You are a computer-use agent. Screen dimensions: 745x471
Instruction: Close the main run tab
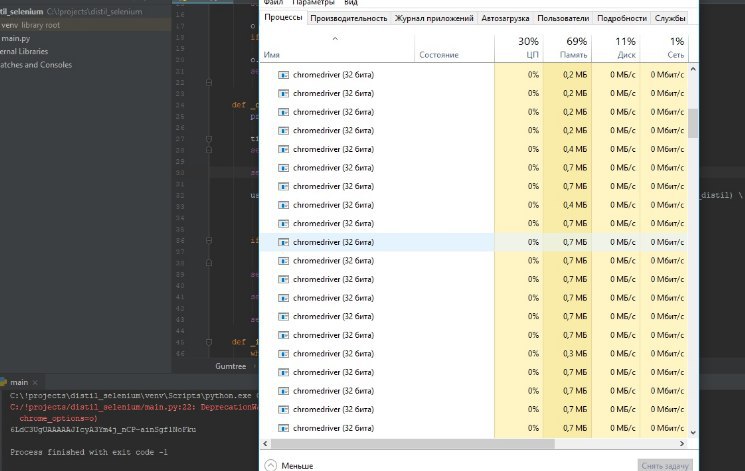pos(35,383)
